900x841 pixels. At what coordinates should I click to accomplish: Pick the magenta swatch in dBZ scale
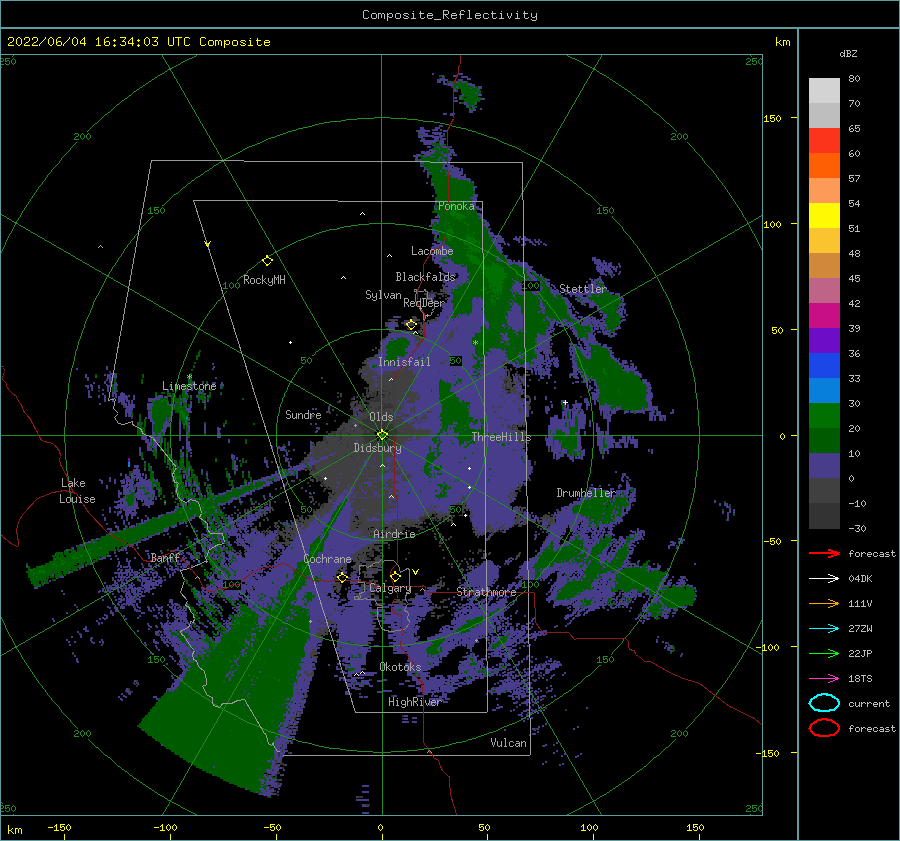pos(824,316)
